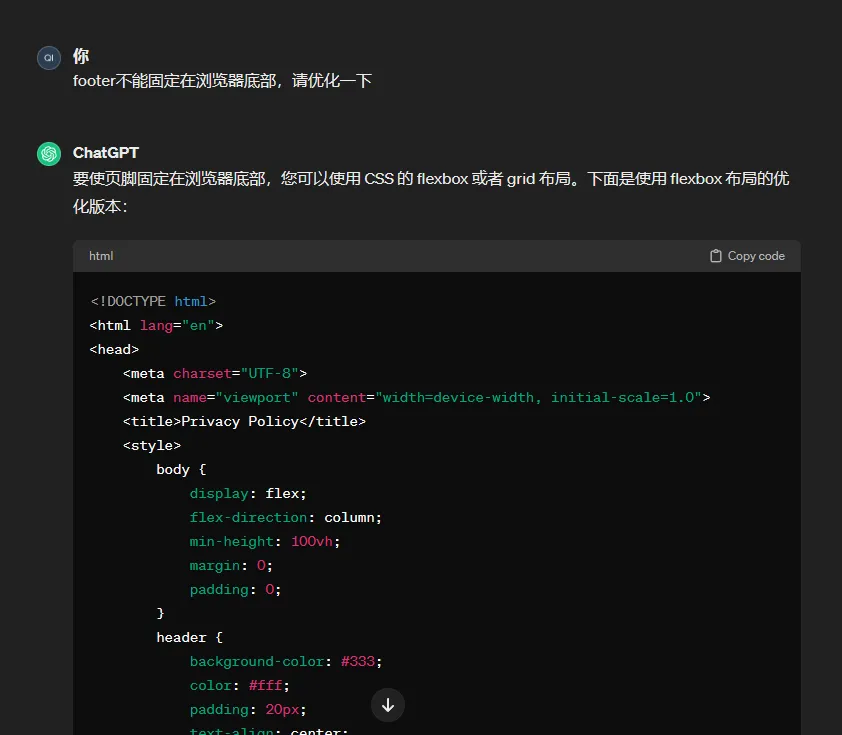Click the <!DOCTYPE html> code line
The width and height of the screenshot is (842, 735).
(x=153, y=301)
